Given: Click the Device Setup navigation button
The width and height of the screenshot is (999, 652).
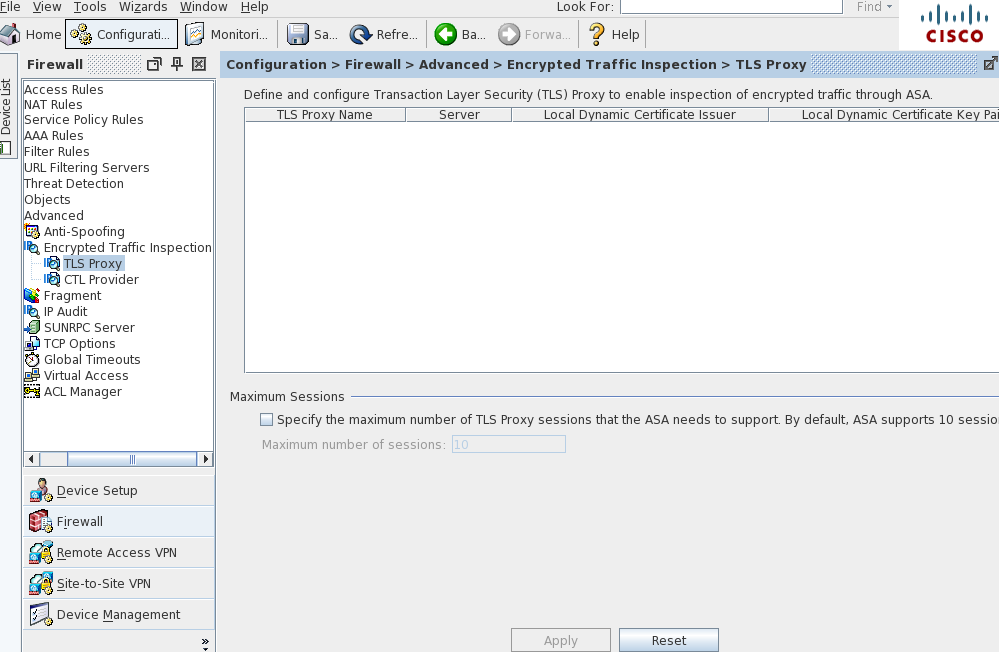Looking at the screenshot, I should pyautogui.click(x=119, y=490).
